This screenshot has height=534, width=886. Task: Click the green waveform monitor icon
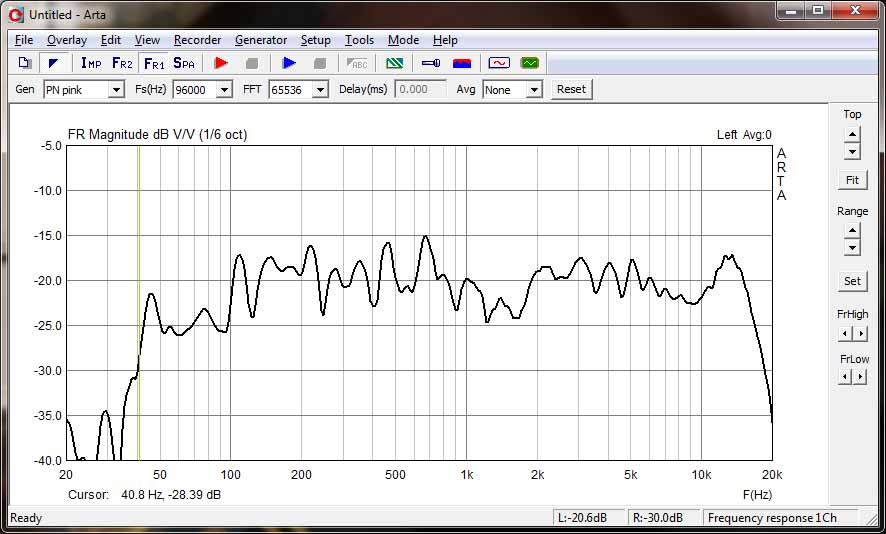pyautogui.click(x=529, y=63)
